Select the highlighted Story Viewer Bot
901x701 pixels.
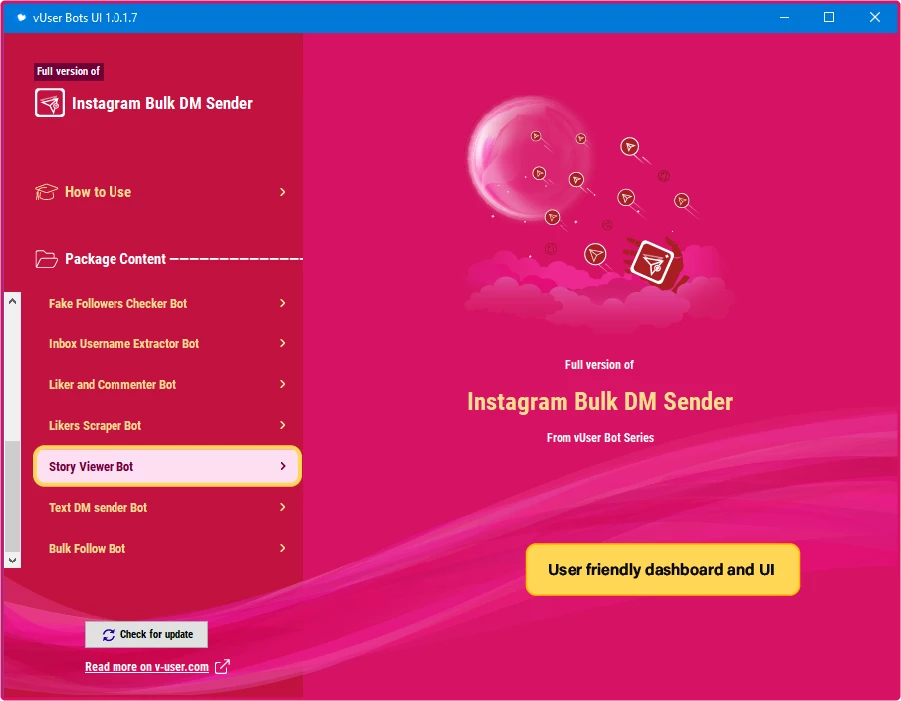click(167, 466)
